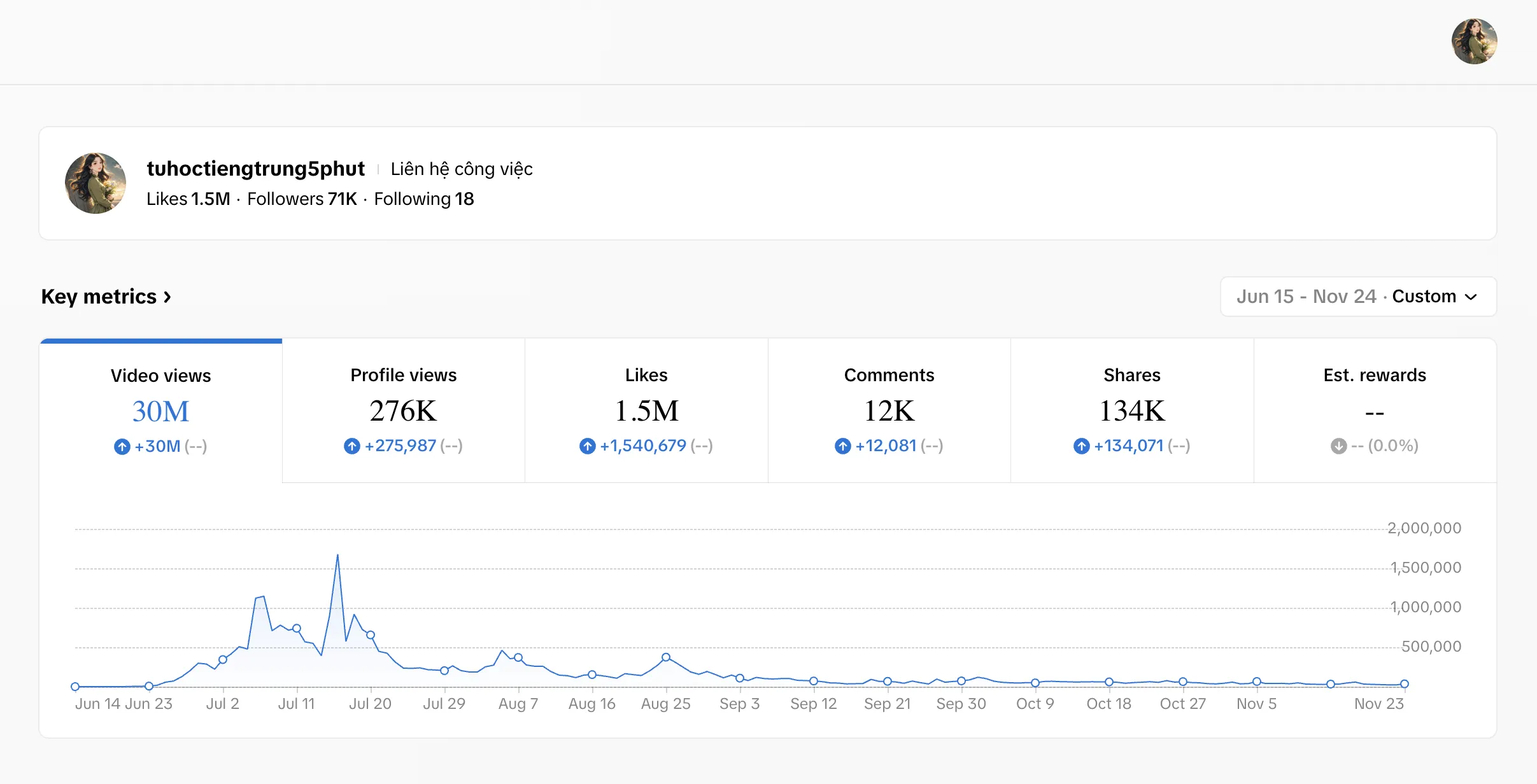This screenshot has height=784, width=1537.
Task: Select the Est. rewards tab
Action: coord(1375,410)
